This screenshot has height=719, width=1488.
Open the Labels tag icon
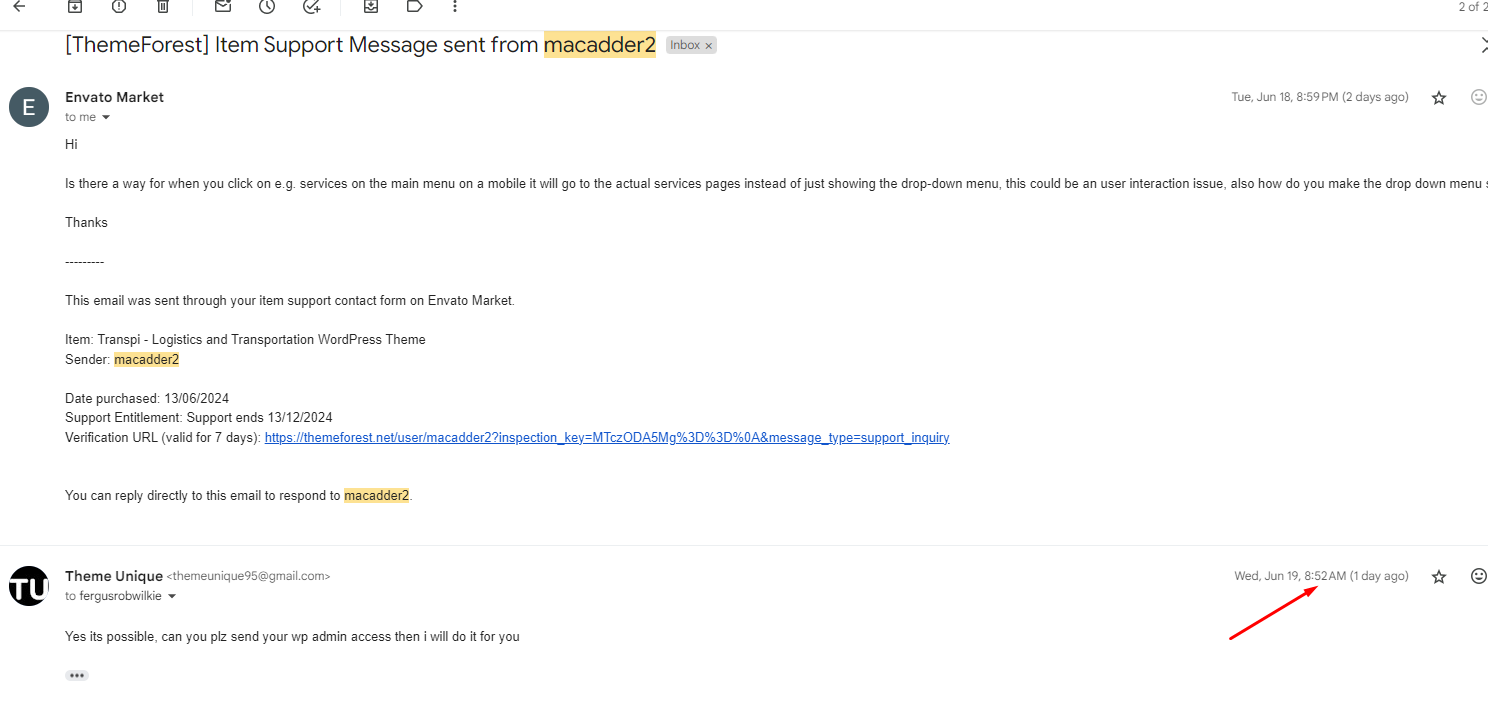(414, 6)
